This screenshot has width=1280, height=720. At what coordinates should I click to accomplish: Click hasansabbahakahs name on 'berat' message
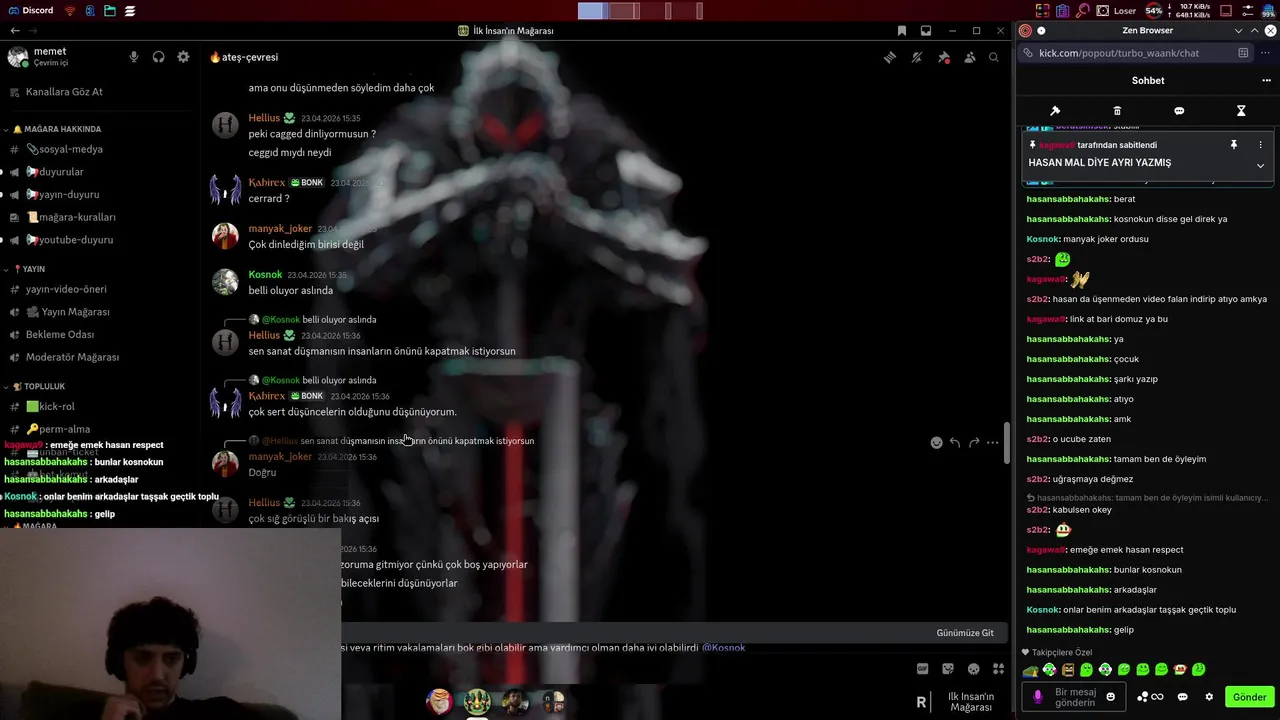click(1068, 199)
